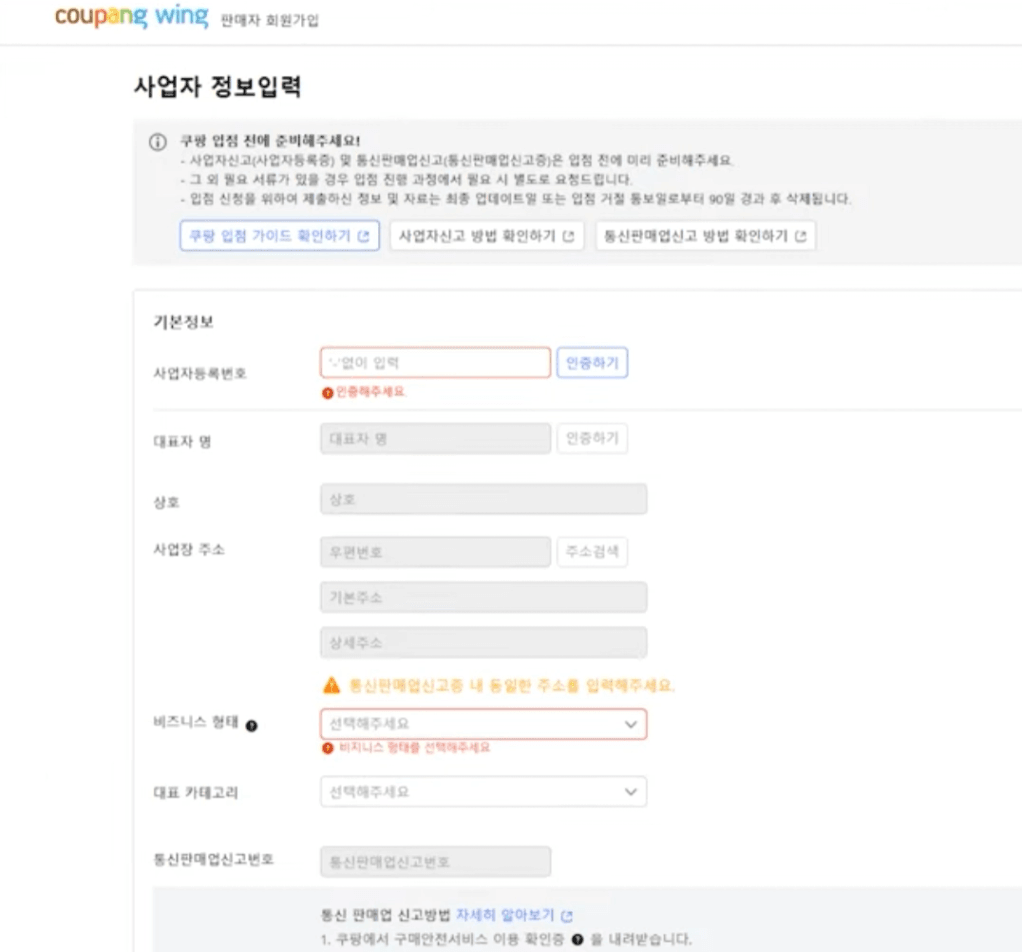Click external link icon beside 자세히 알아보기
Screen dimensions: 1022x952
pyautogui.click(x=567, y=915)
